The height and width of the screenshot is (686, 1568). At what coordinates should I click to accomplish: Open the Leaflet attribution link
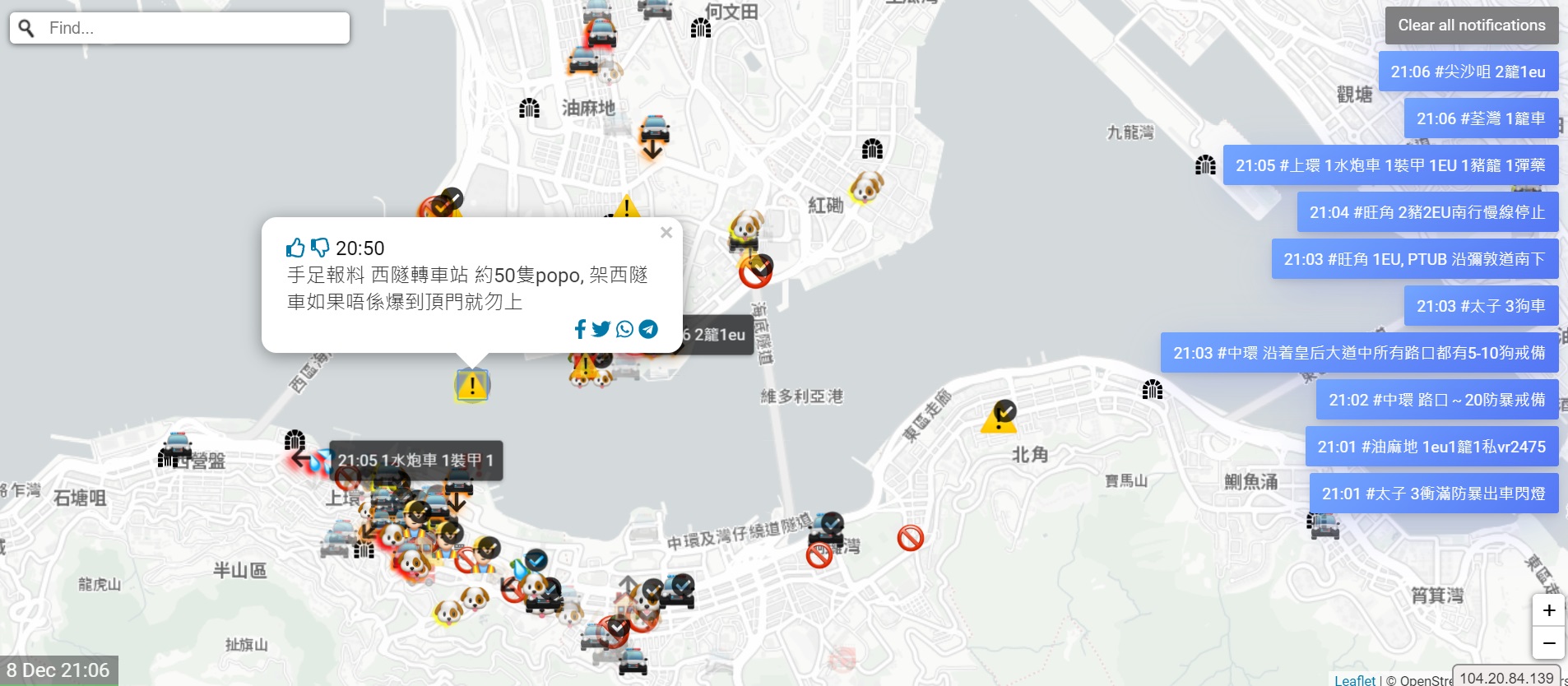click(x=1354, y=679)
